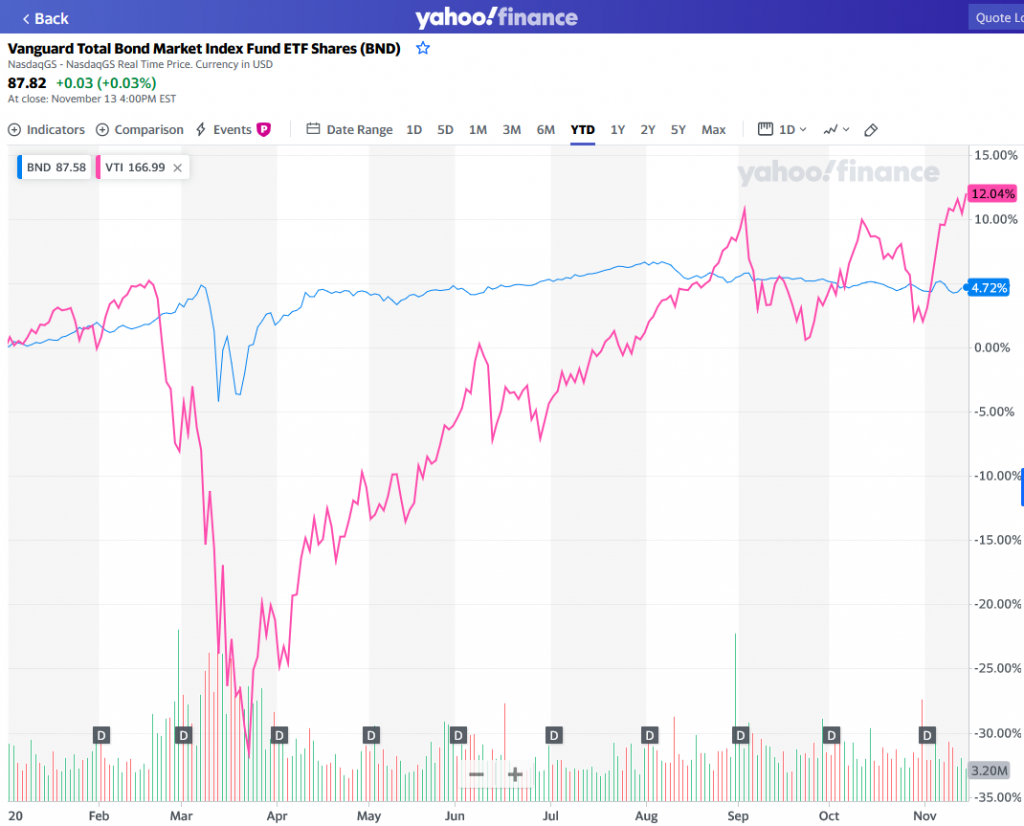Zoom out the chart with minus button
This screenshot has width=1024, height=826.
[x=477, y=774]
